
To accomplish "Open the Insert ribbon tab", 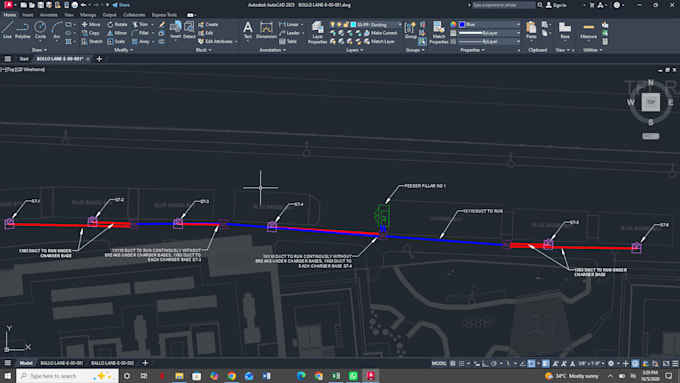I will (28, 15).
